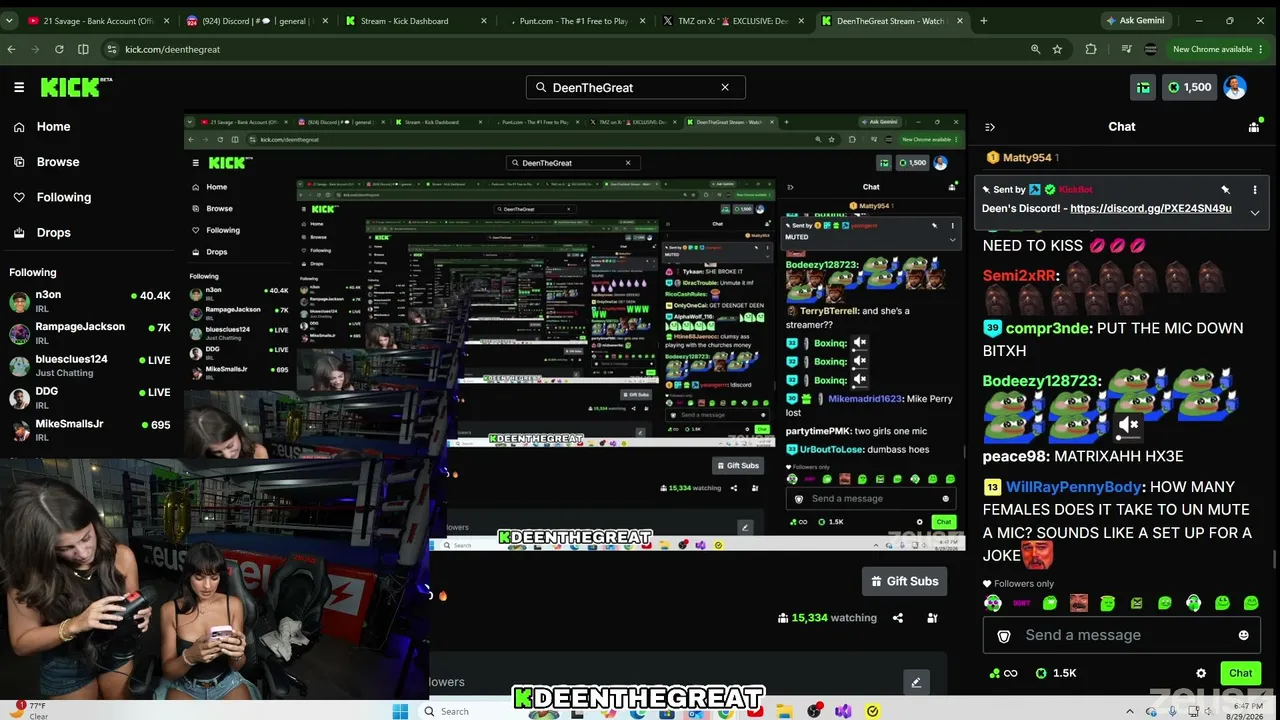Click the Ask Gemini button

point(1138,21)
